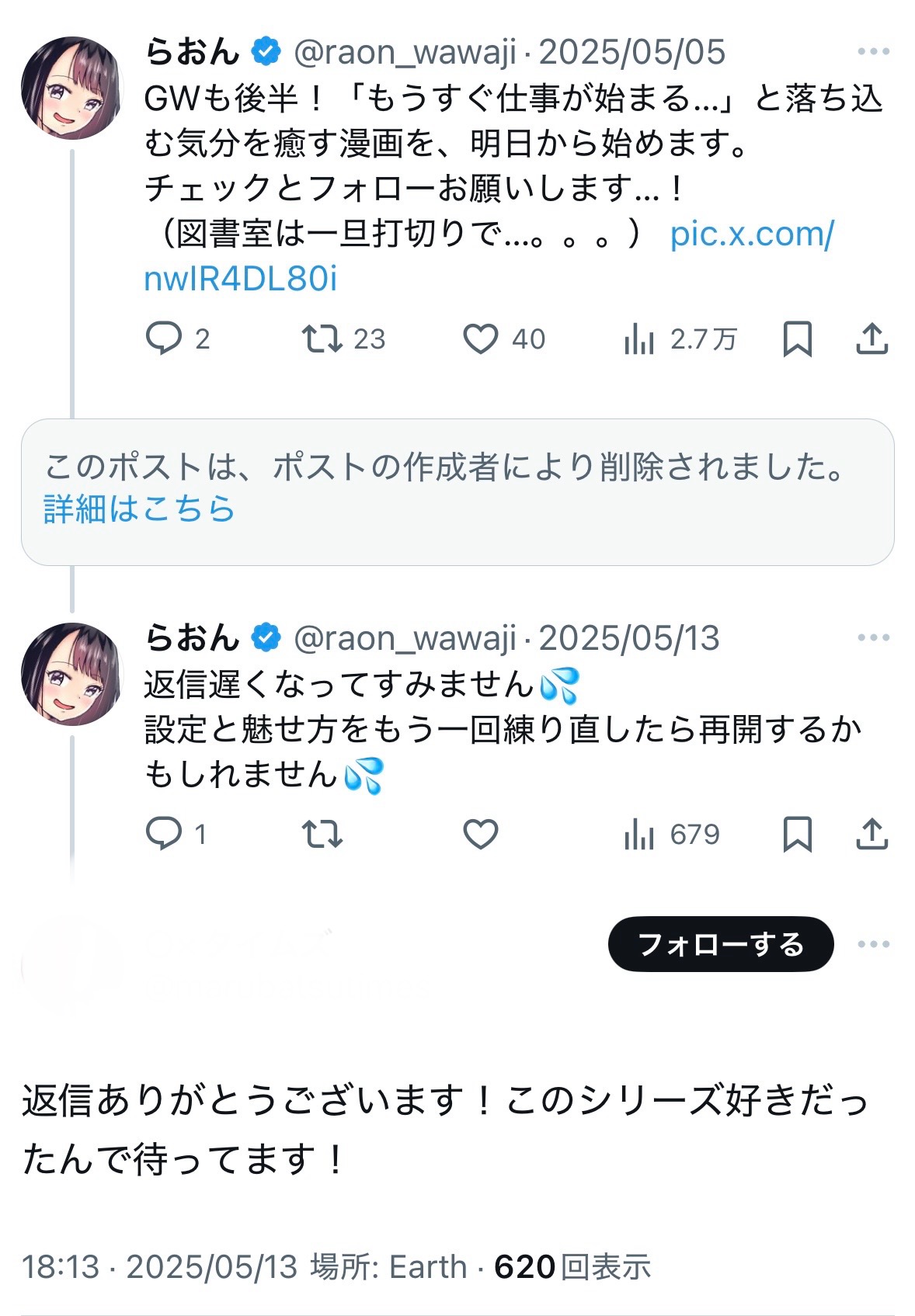The width and height of the screenshot is (915, 1316).
Task: Repost the May 5 post with 23 reposts
Action: (x=322, y=339)
